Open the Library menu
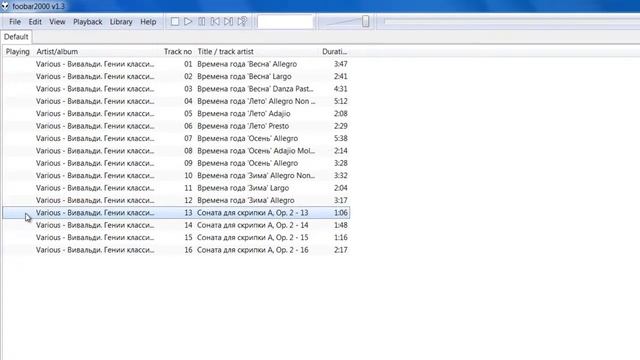Image resolution: width=640 pixels, height=360 pixels. 121,22
